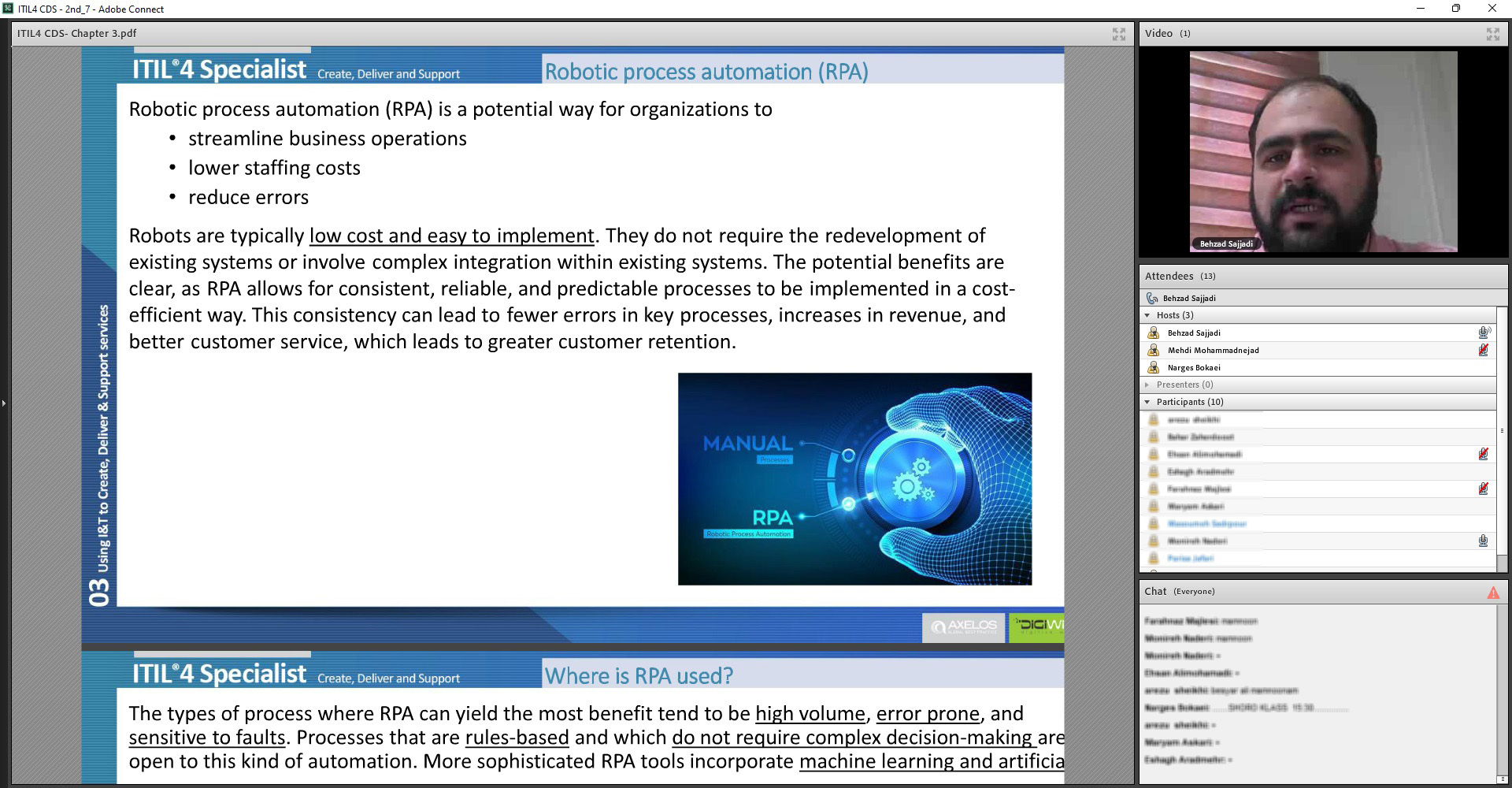
Task: Click the RPA manual versus automation image
Action: click(854, 478)
